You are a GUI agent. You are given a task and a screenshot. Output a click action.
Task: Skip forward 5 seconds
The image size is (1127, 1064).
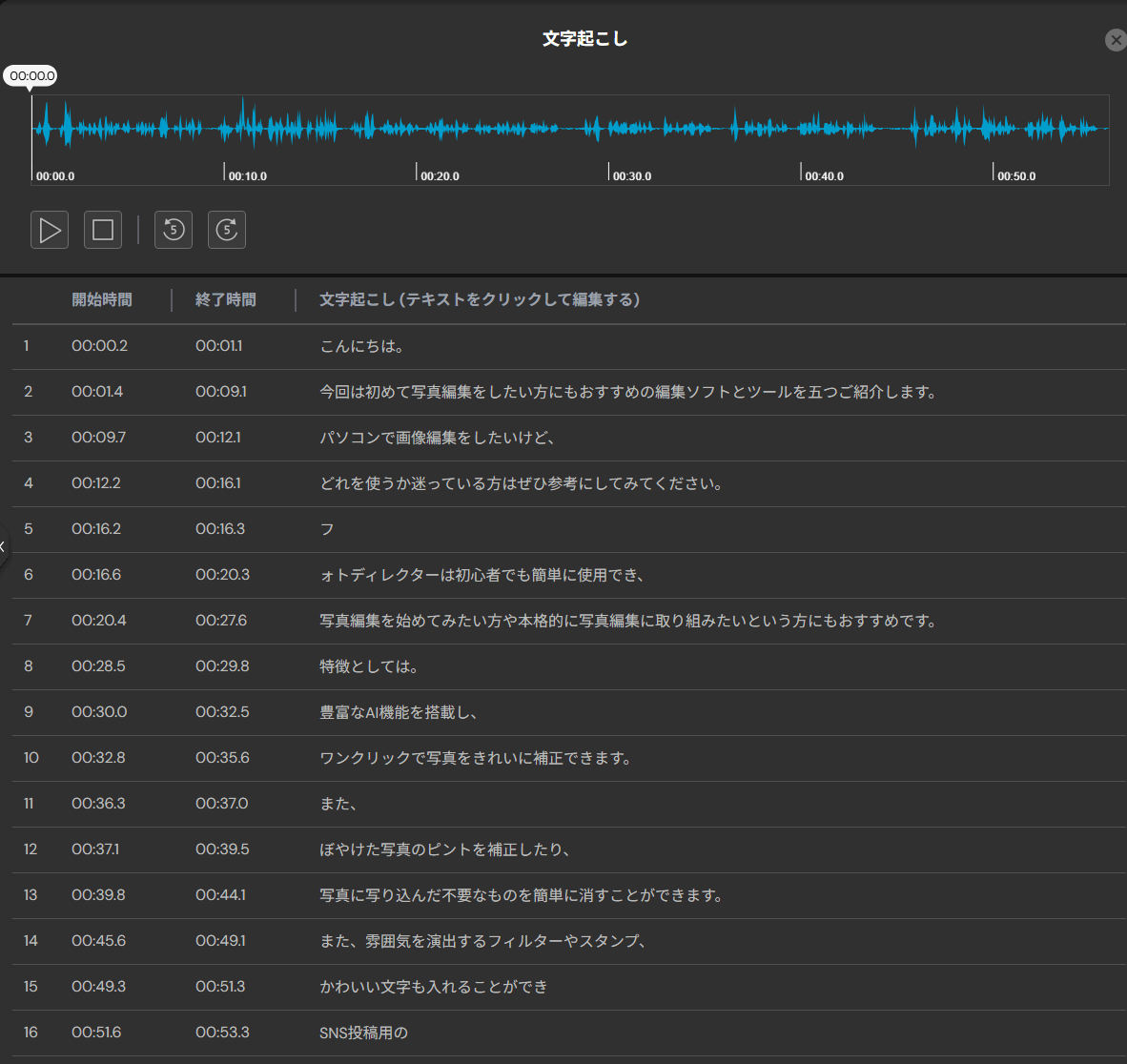[x=227, y=230]
